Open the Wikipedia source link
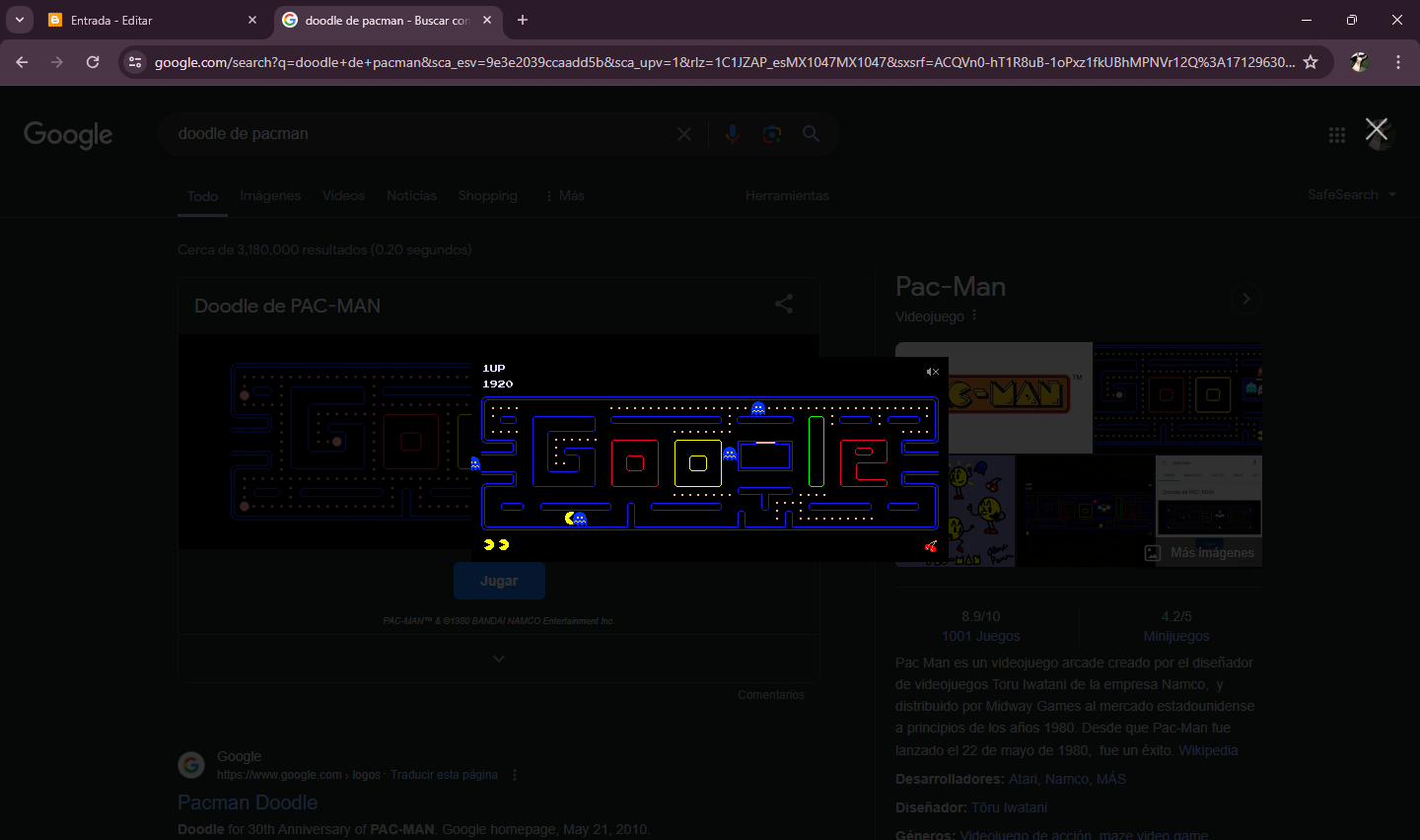This screenshot has width=1420, height=840. (x=1208, y=750)
